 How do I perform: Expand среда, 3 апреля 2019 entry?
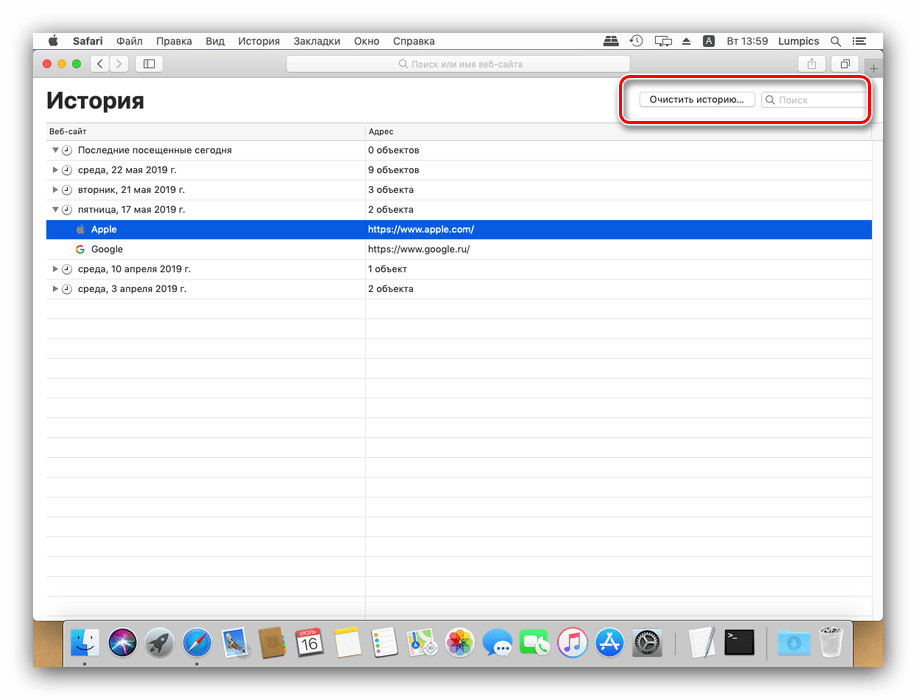(x=56, y=289)
